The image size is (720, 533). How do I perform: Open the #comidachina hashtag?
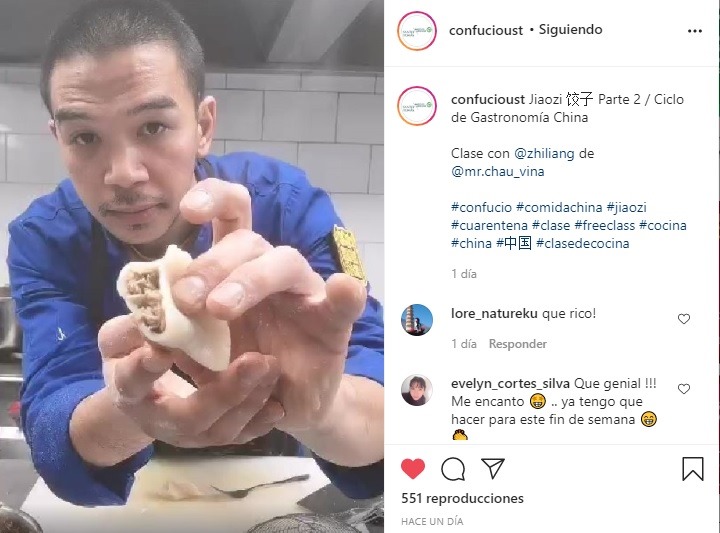pyautogui.click(x=559, y=208)
